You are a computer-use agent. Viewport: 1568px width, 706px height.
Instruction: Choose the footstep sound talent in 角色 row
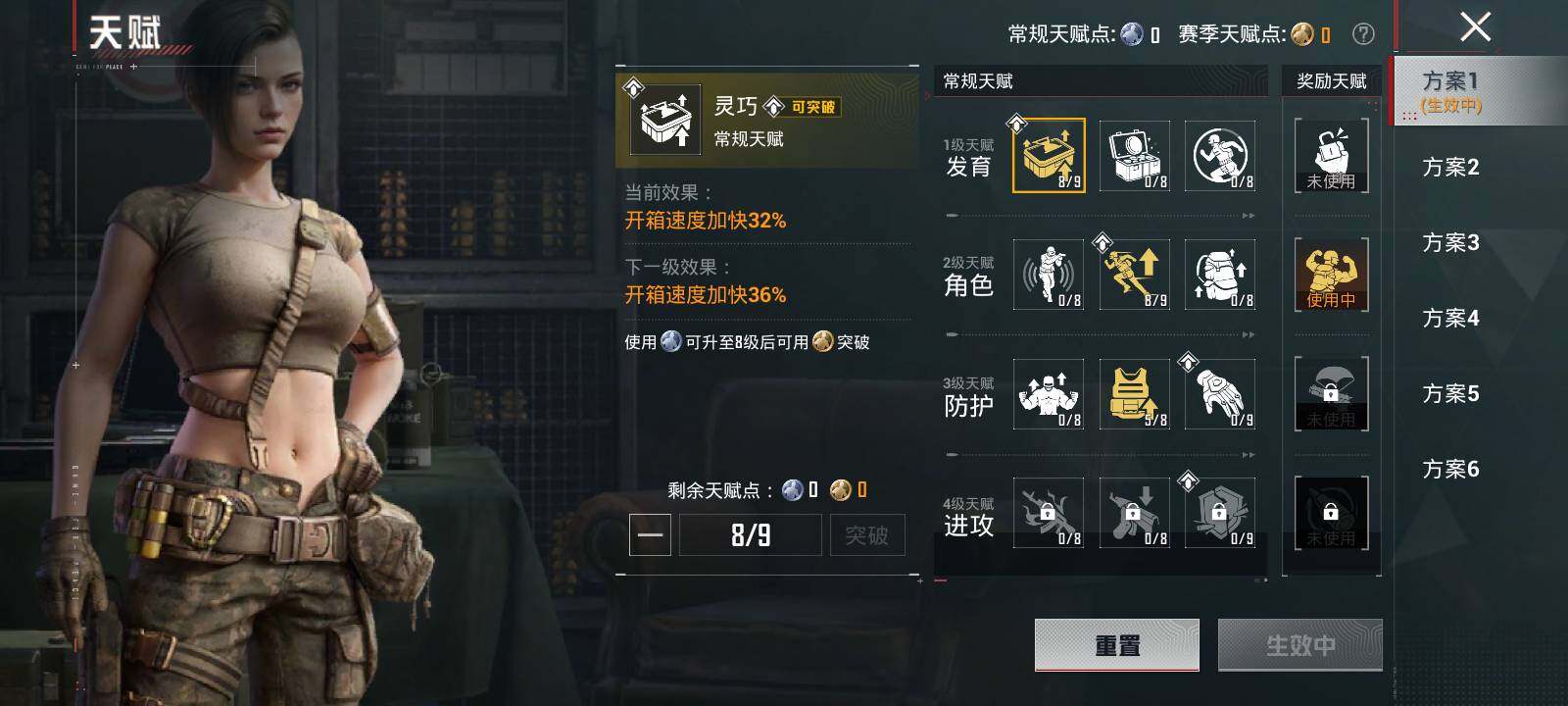pyautogui.click(x=1049, y=275)
